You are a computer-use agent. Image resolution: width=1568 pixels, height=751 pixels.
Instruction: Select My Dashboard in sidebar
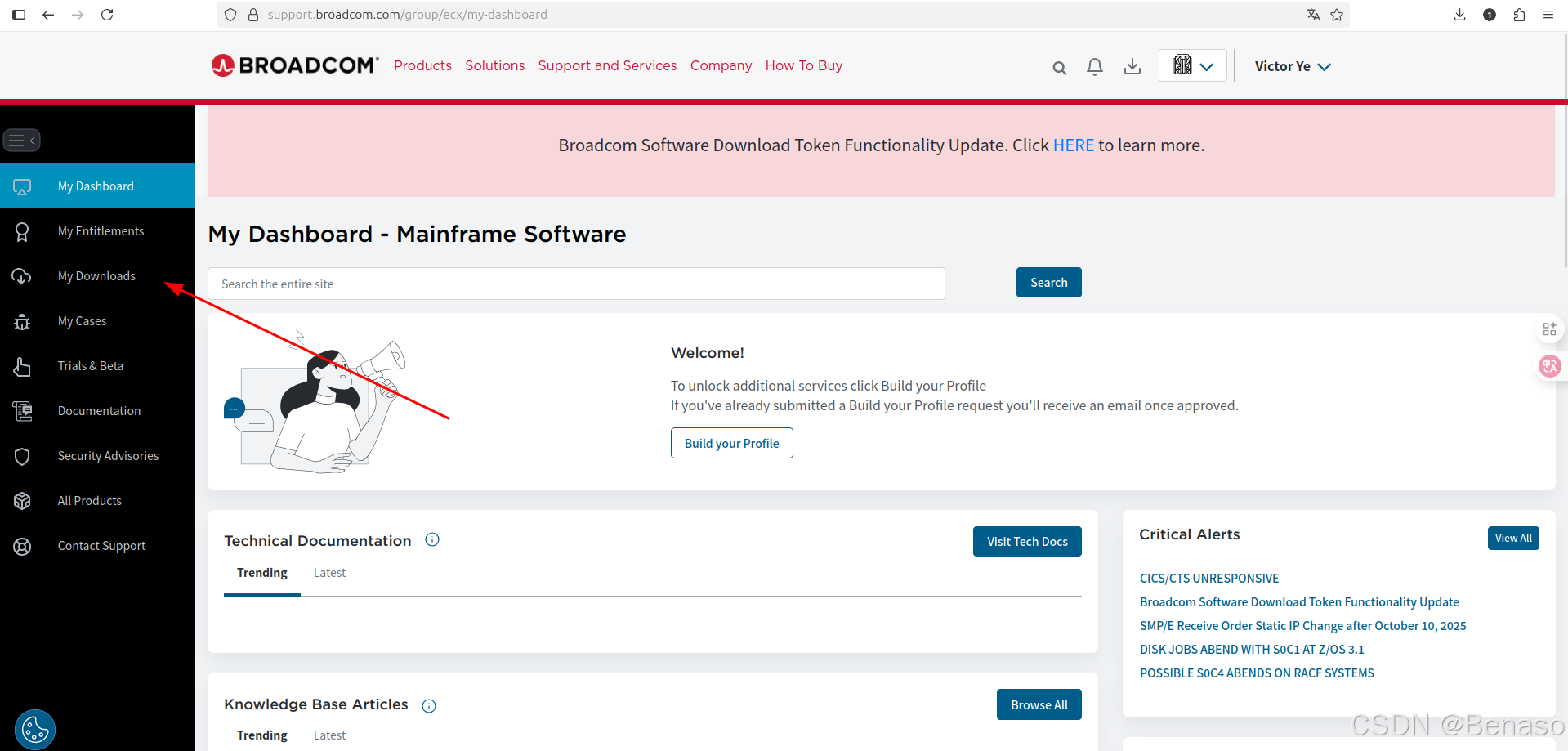tap(97, 186)
